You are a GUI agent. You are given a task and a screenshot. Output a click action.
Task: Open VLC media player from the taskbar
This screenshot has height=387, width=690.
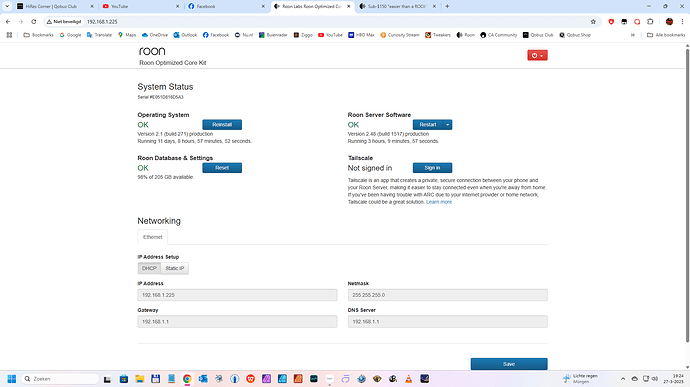click(x=409, y=379)
